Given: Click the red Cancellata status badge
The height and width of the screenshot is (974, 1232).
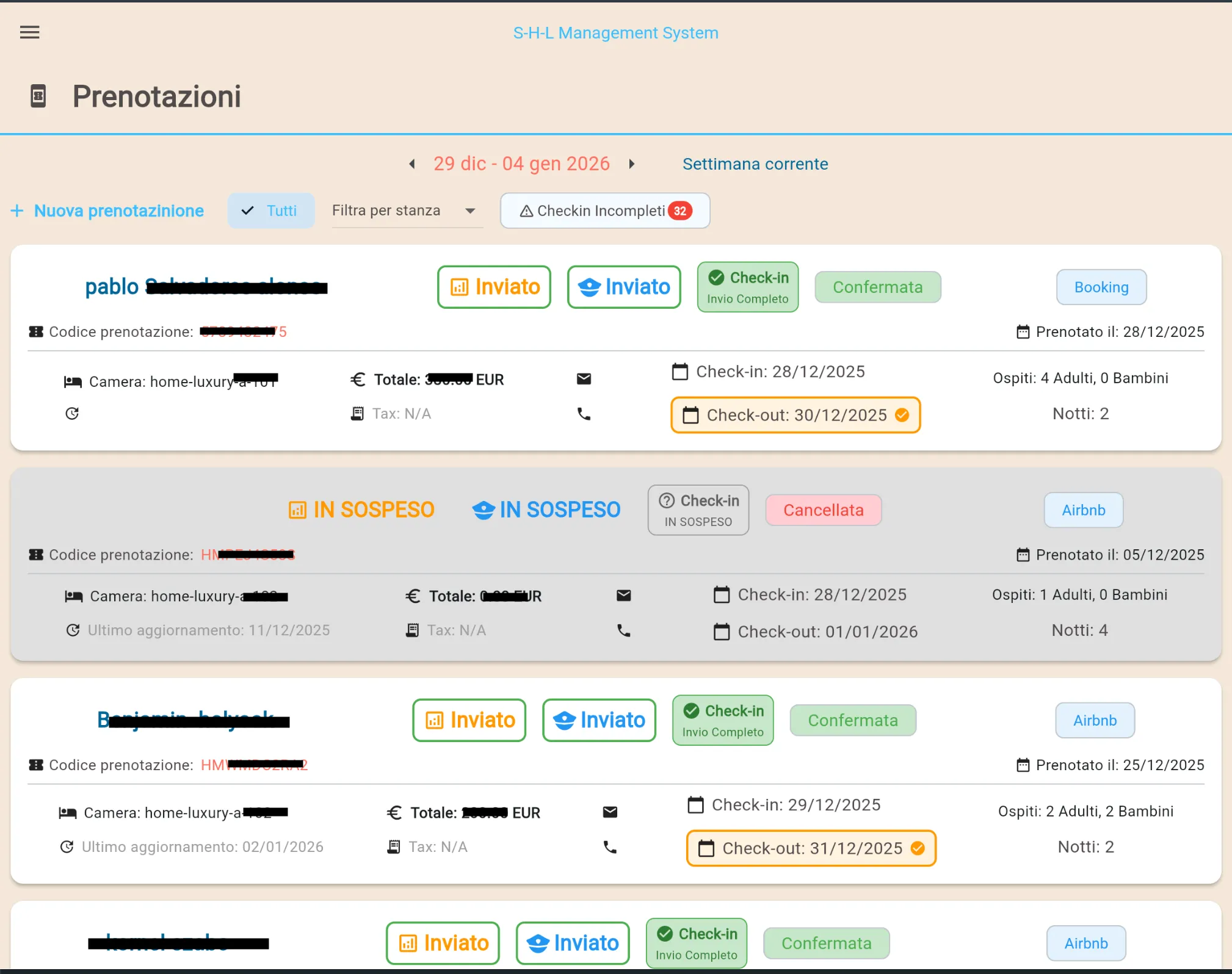Looking at the screenshot, I should coord(823,510).
